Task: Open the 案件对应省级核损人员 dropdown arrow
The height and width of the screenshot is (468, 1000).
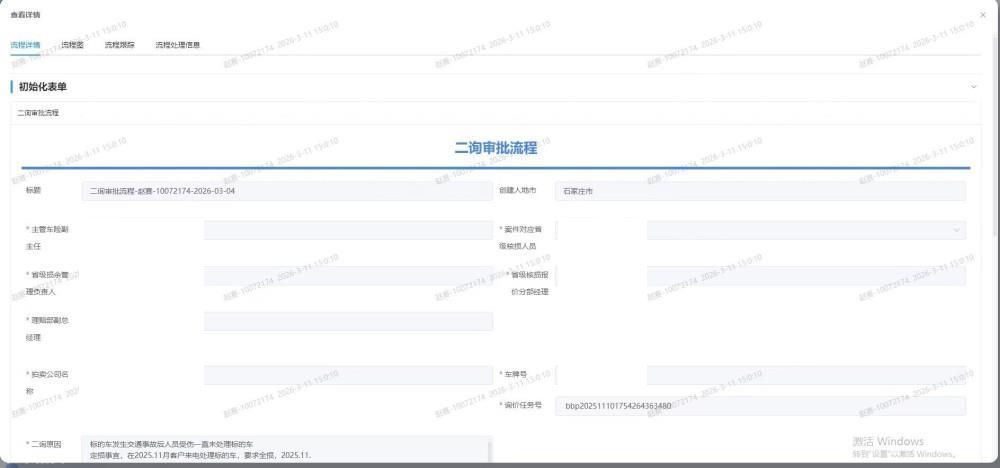Action: 958,230
